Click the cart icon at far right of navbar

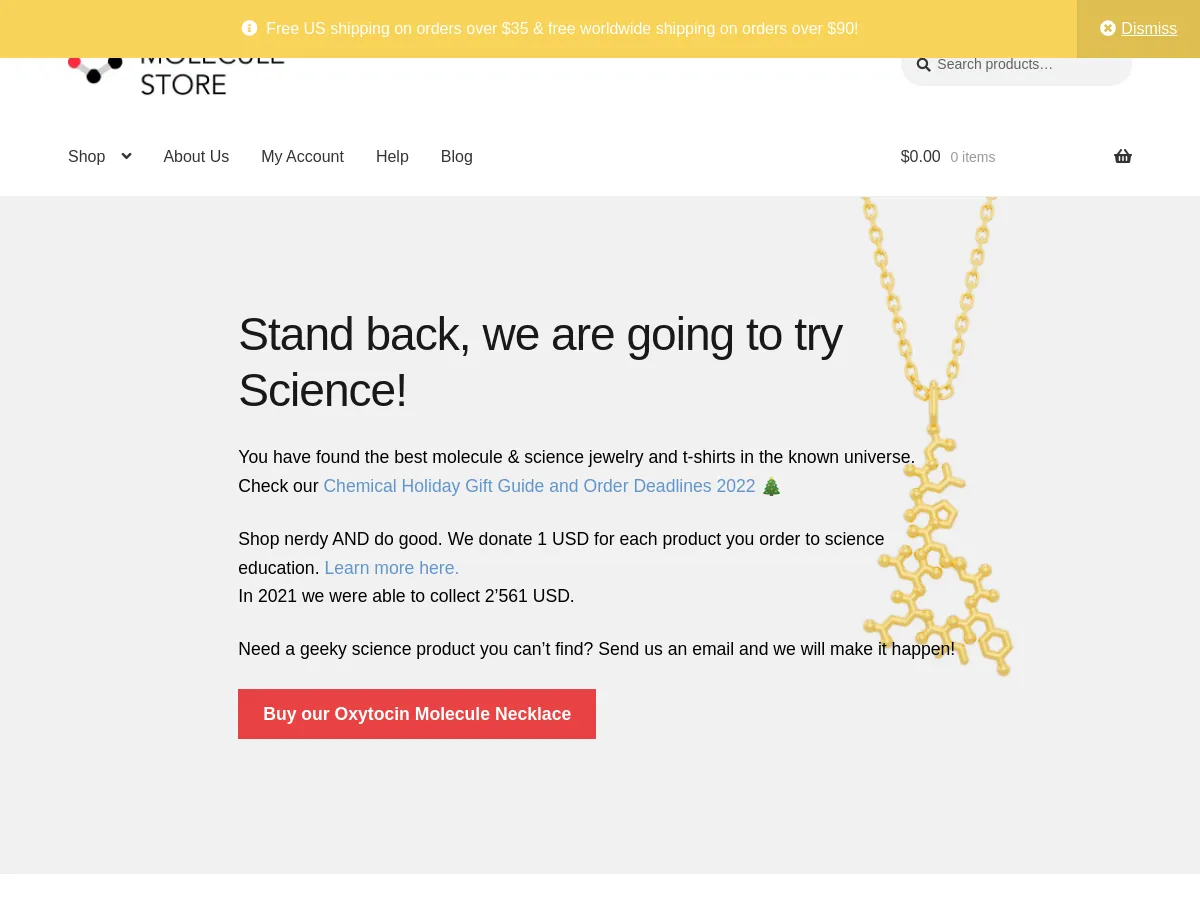click(1123, 156)
